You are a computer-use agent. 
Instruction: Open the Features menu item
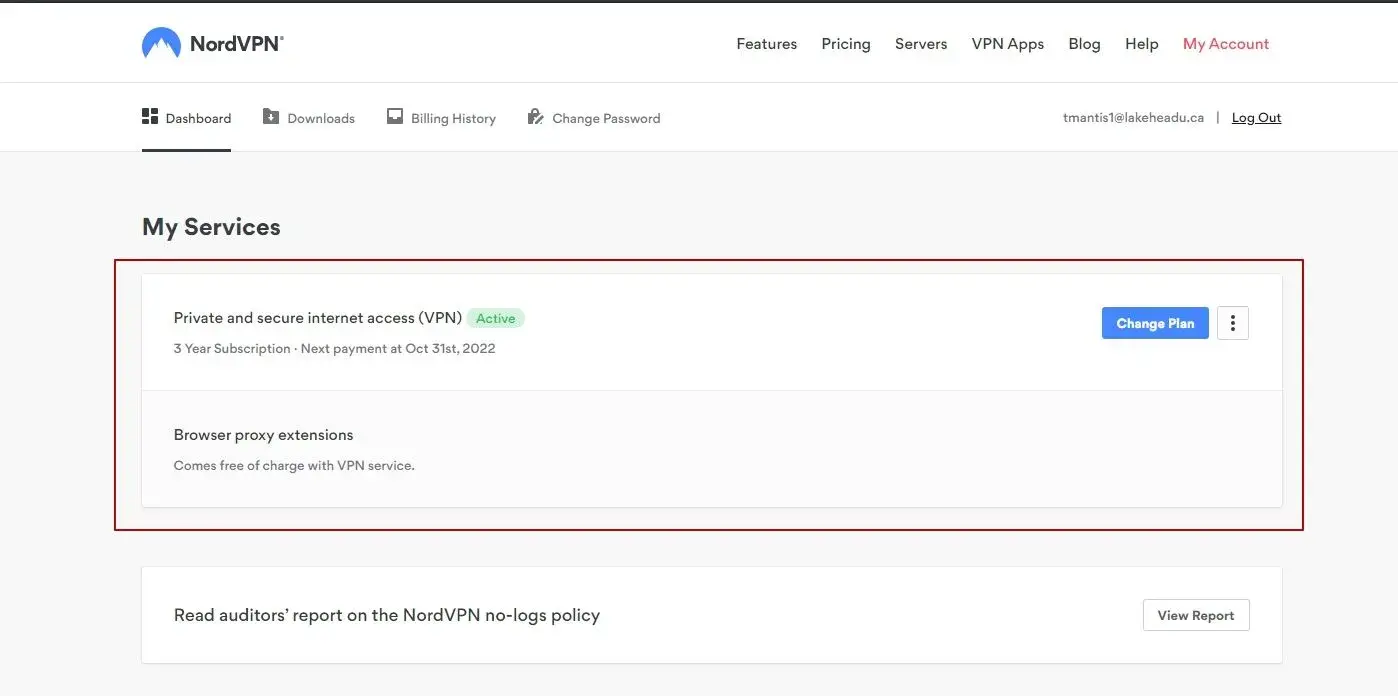pos(767,44)
